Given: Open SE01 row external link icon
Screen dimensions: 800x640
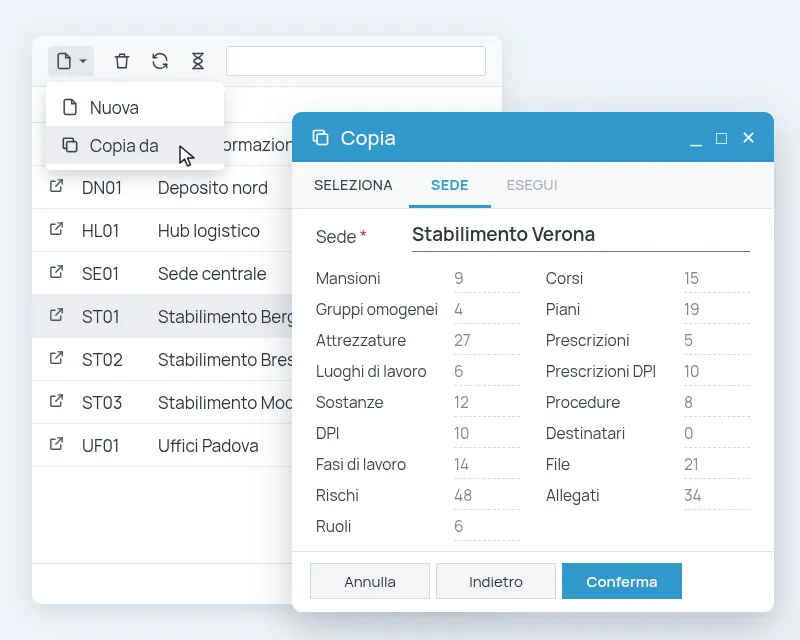Looking at the screenshot, I should pos(57,272).
